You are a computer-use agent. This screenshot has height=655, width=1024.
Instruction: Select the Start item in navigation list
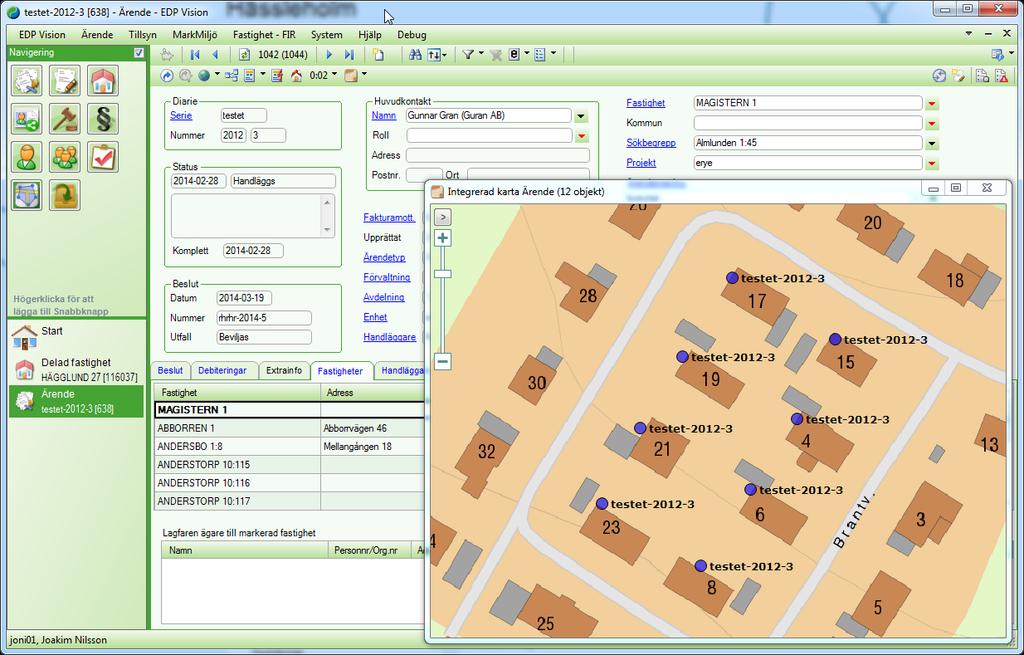76,337
